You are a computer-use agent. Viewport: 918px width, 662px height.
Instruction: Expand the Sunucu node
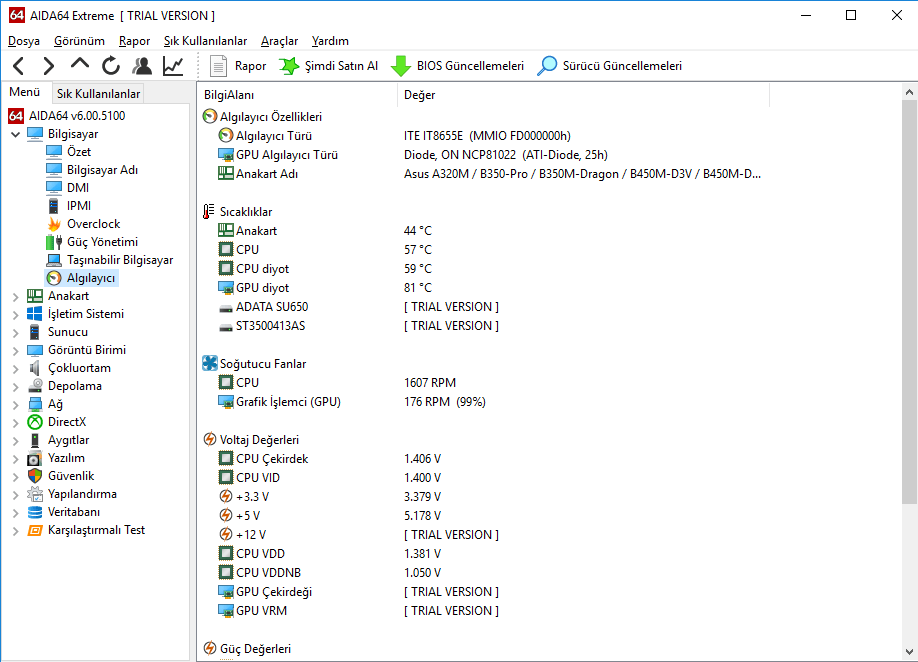[x=15, y=332]
